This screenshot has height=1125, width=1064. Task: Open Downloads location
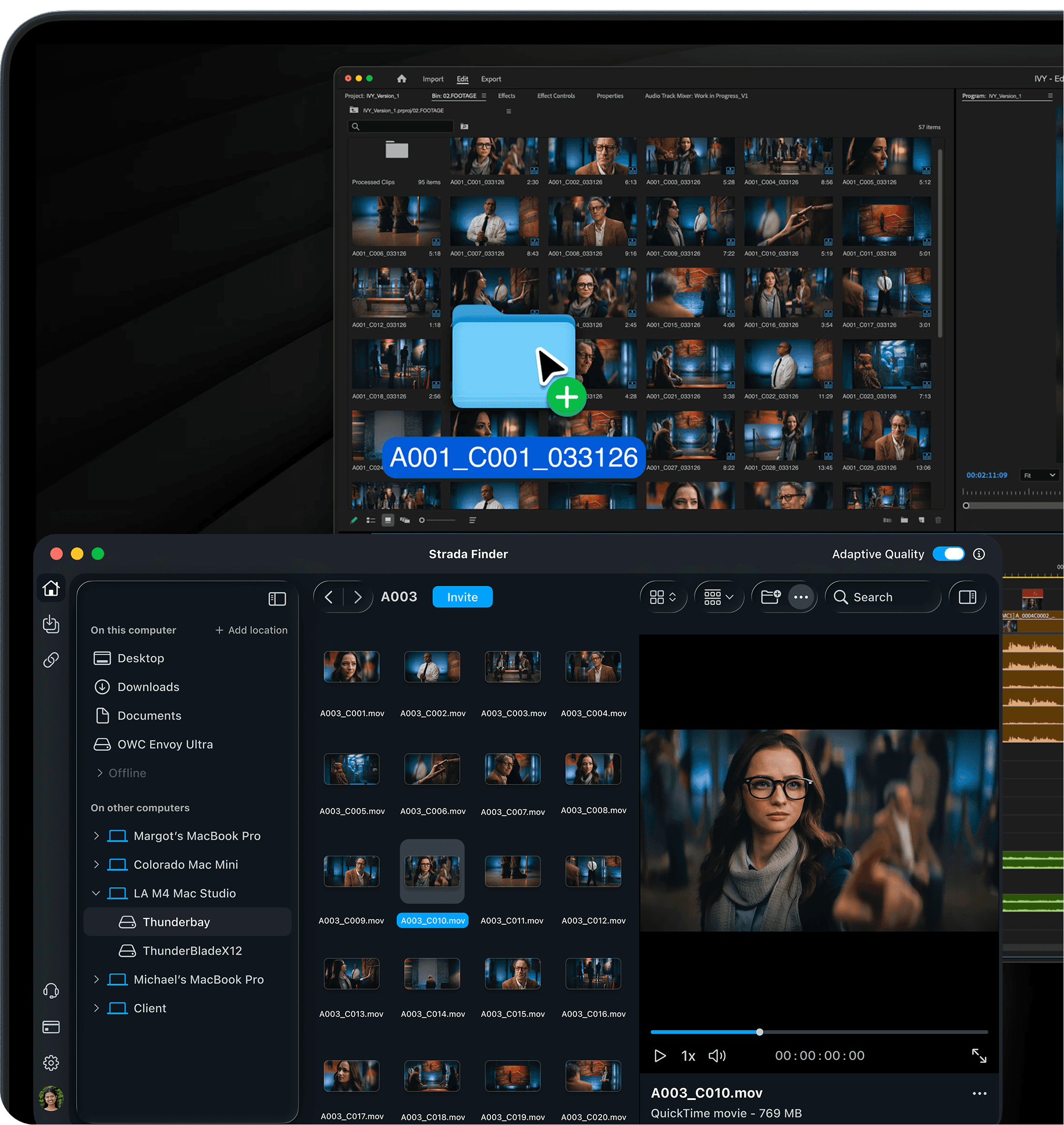pos(137,687)
